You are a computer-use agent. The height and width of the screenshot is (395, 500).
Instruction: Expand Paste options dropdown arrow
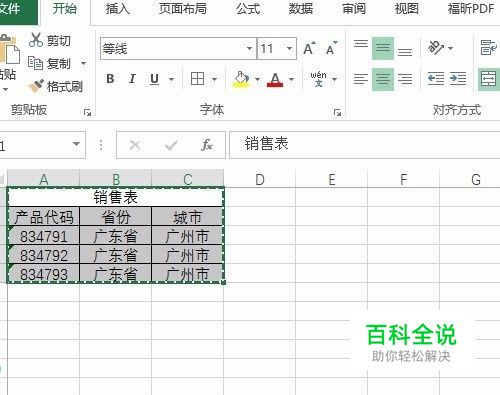tap(5, 89)
